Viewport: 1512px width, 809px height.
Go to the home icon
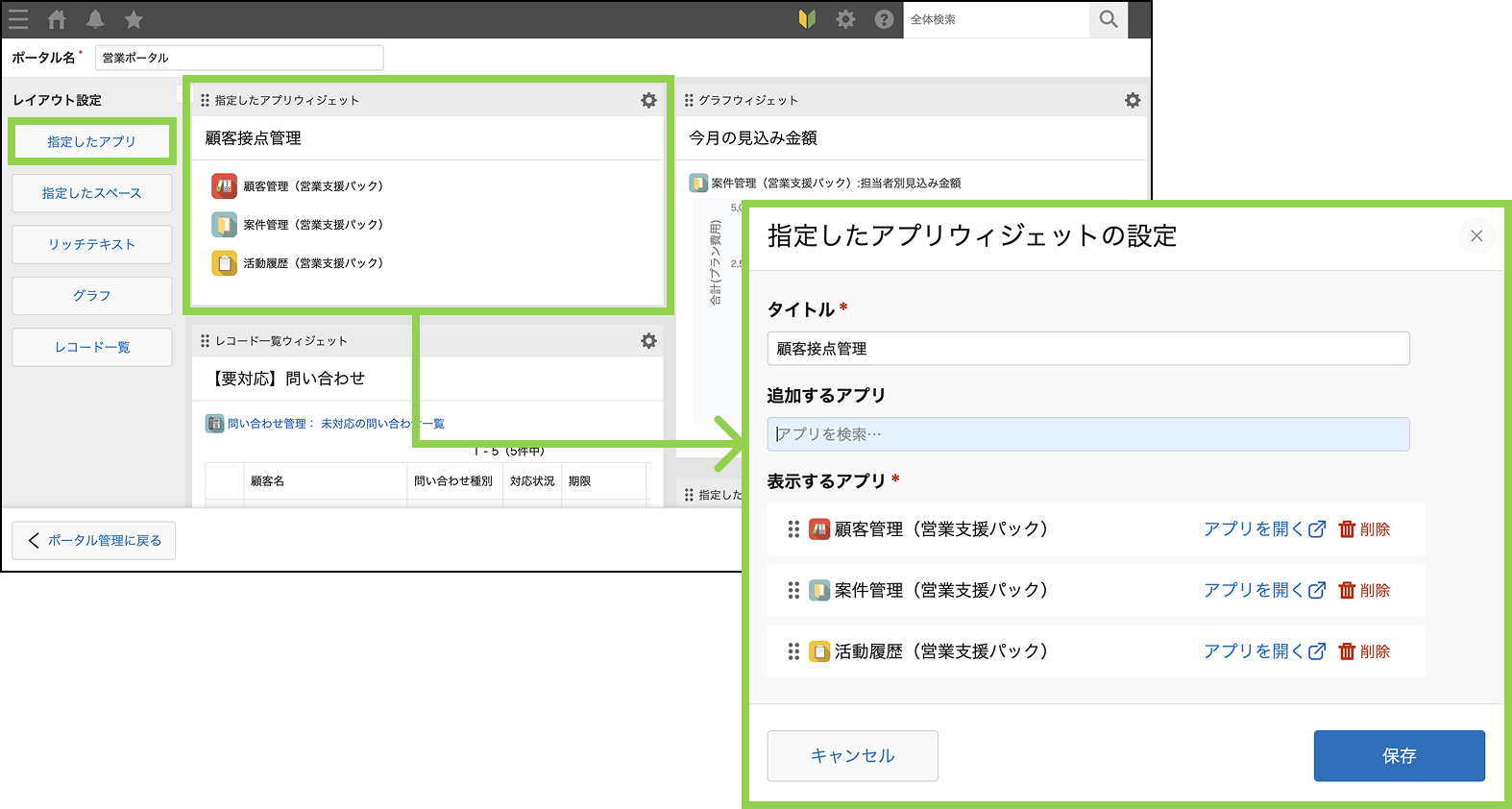pos(58,19)
